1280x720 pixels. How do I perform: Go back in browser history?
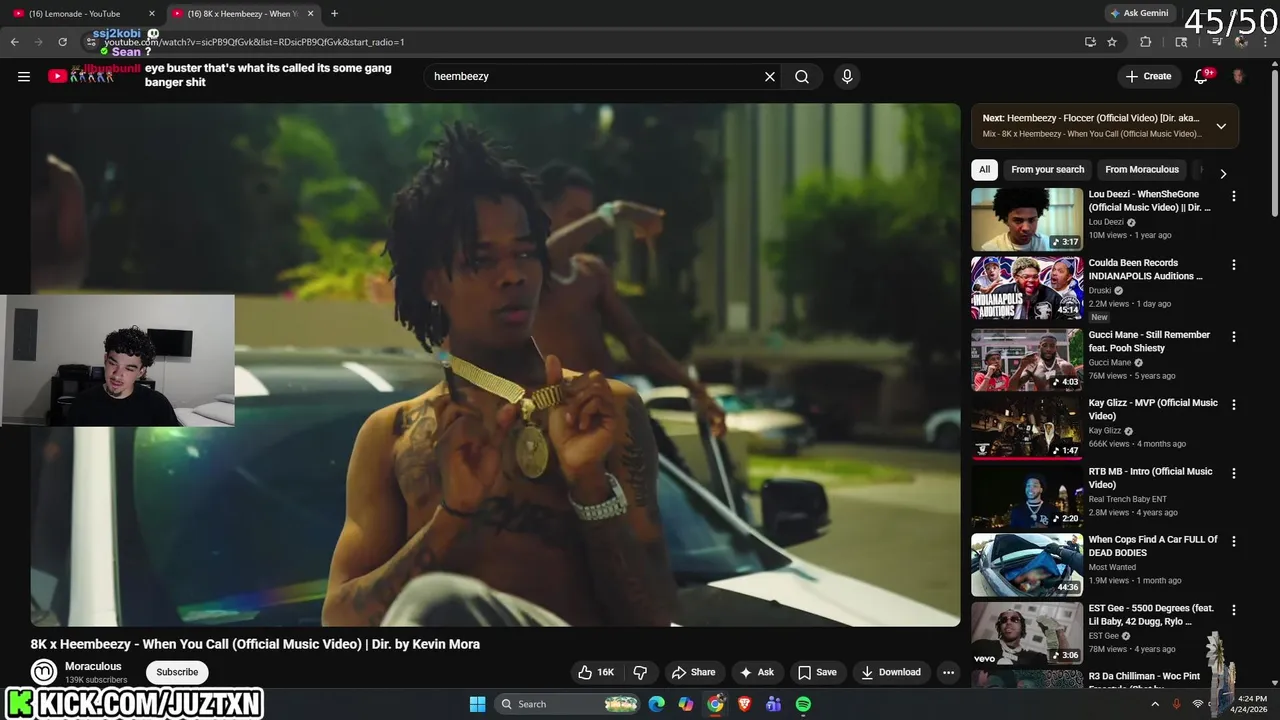pos(14,42)
